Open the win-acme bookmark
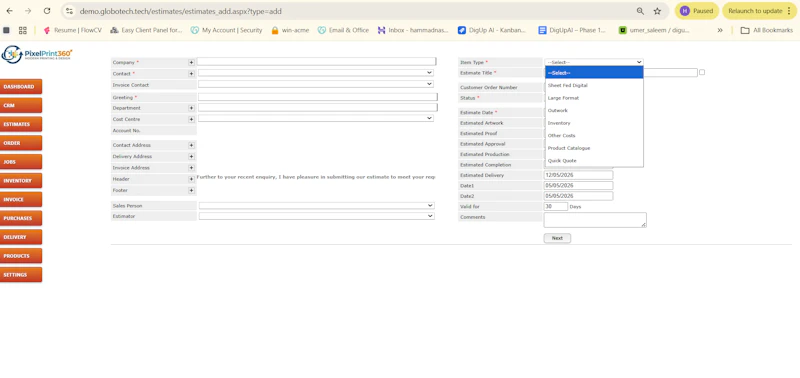The image size is (800, 378). (x=290, y=30)
